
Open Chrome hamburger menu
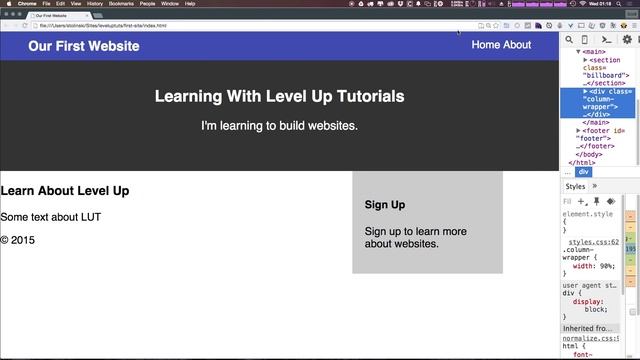[635, 26]
